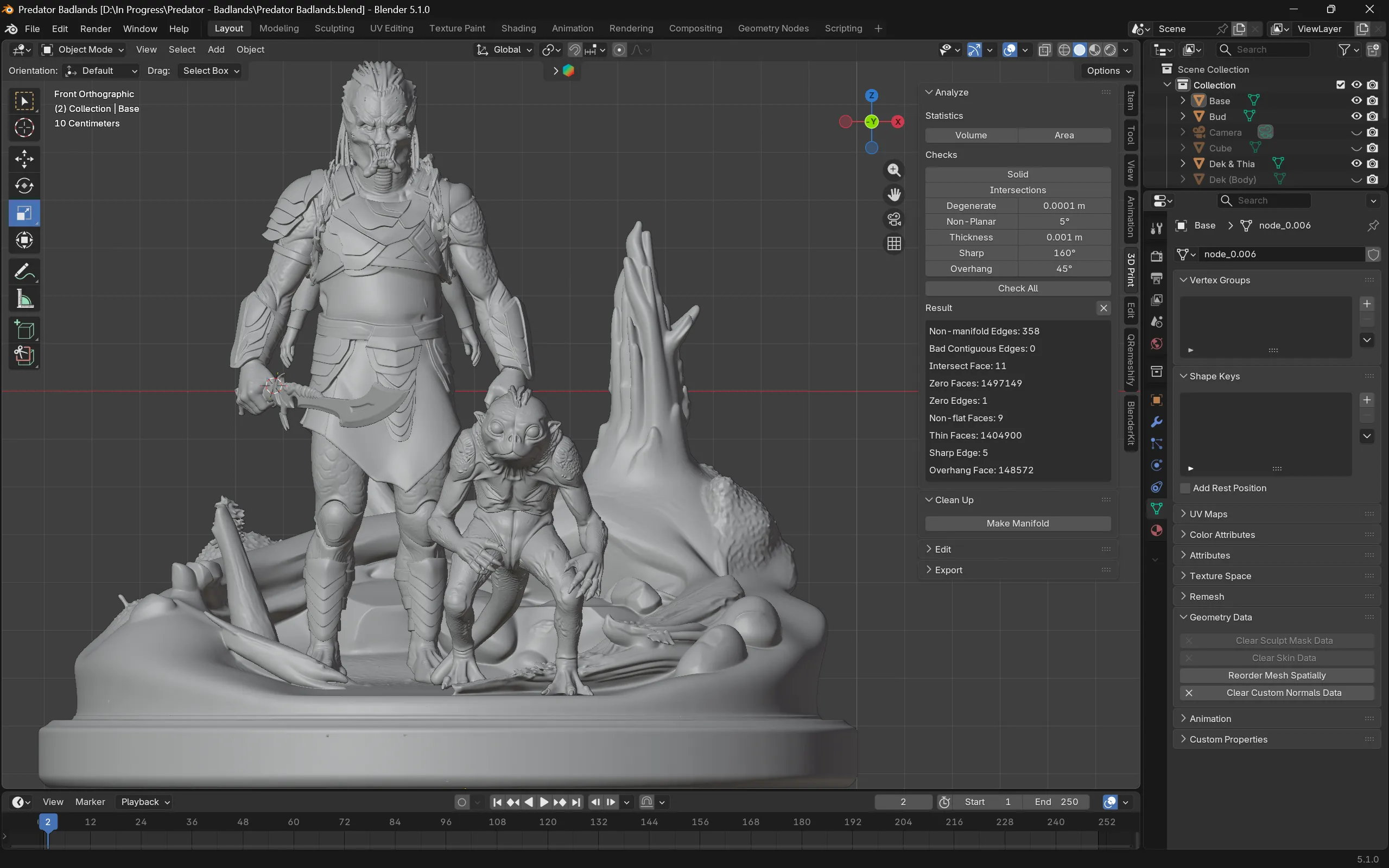Expand the Base object in outliner
This screenshot has height=868, width=1389.
coord(1183,100)
